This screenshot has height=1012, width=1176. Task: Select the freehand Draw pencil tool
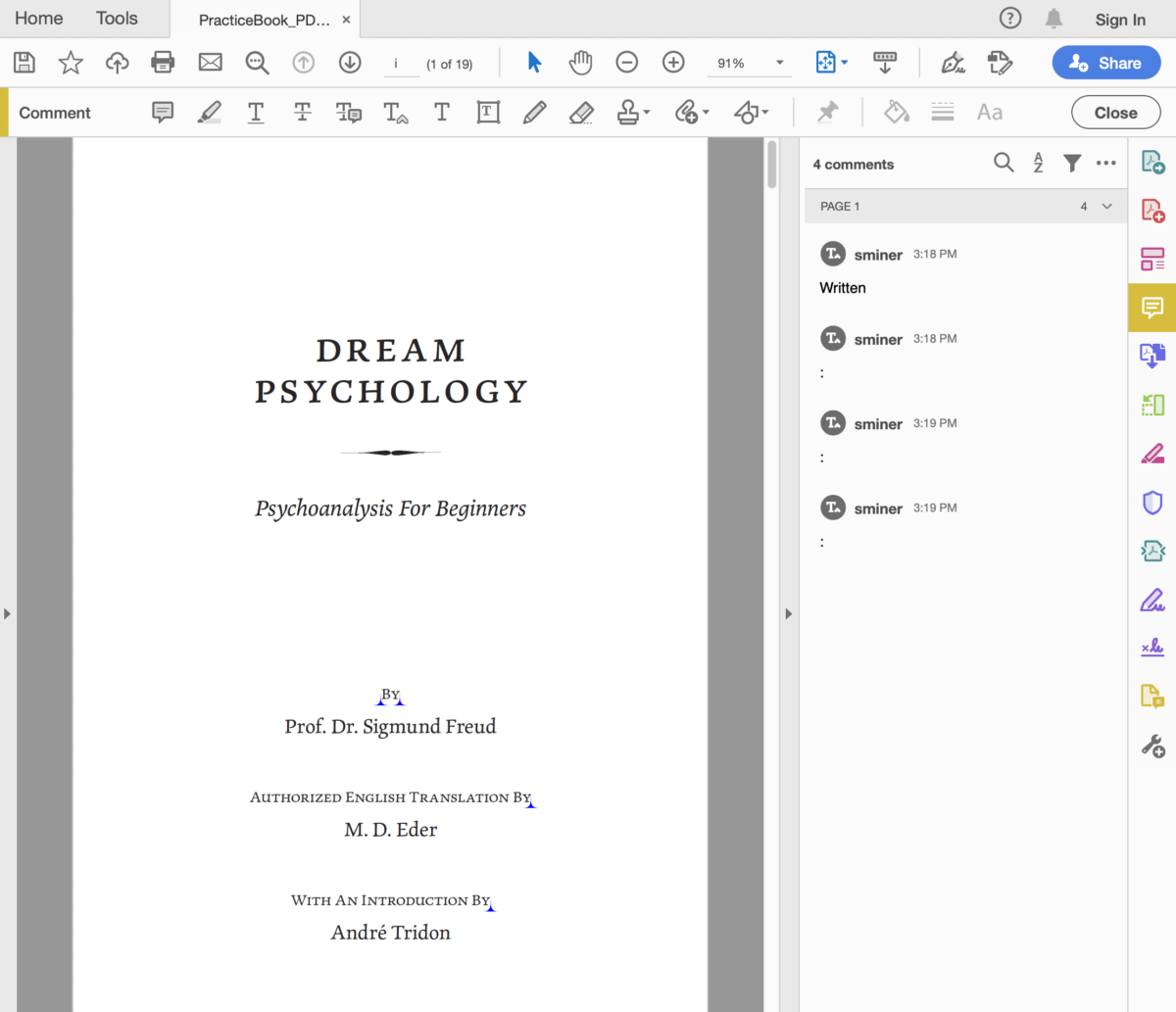coord(534,112)
